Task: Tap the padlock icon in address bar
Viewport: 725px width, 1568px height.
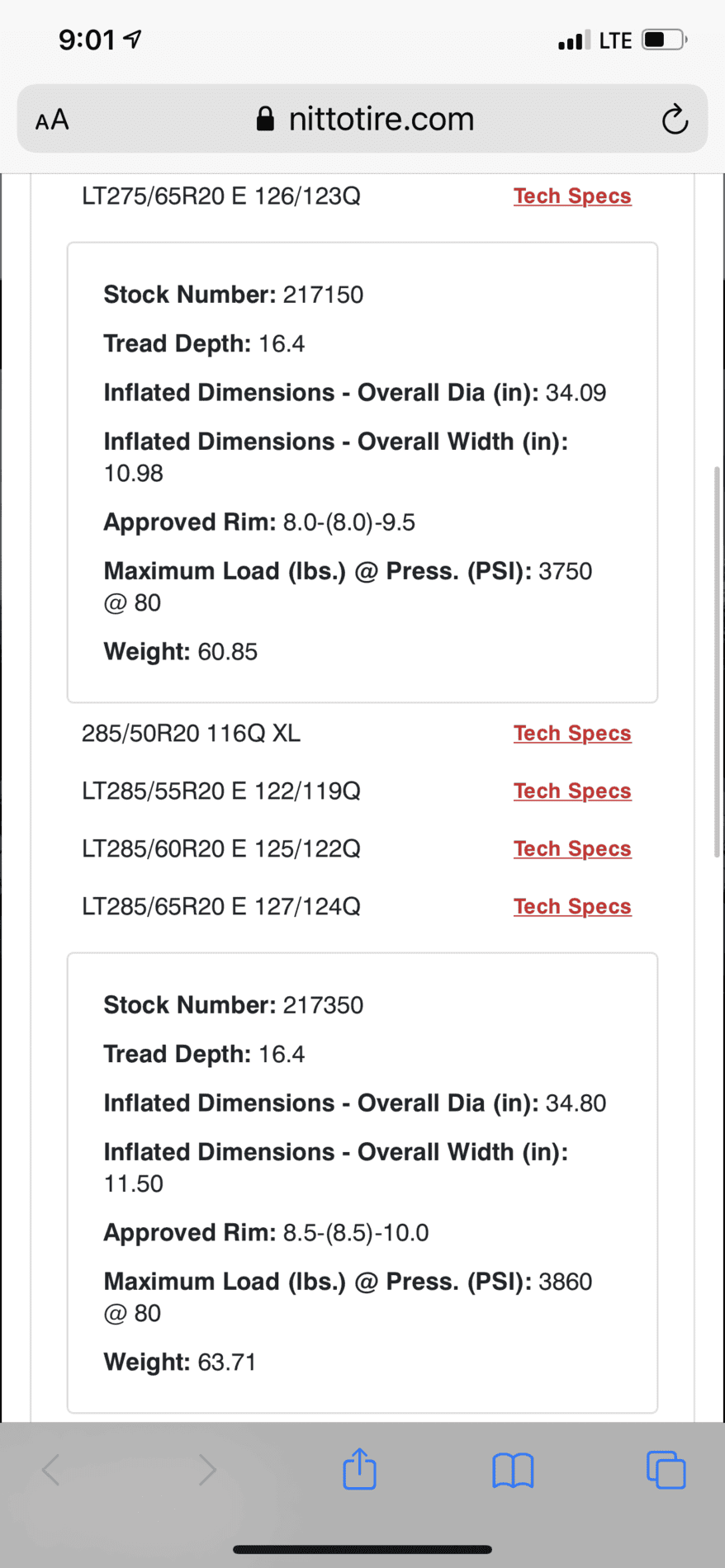Action: pos(265,120)
